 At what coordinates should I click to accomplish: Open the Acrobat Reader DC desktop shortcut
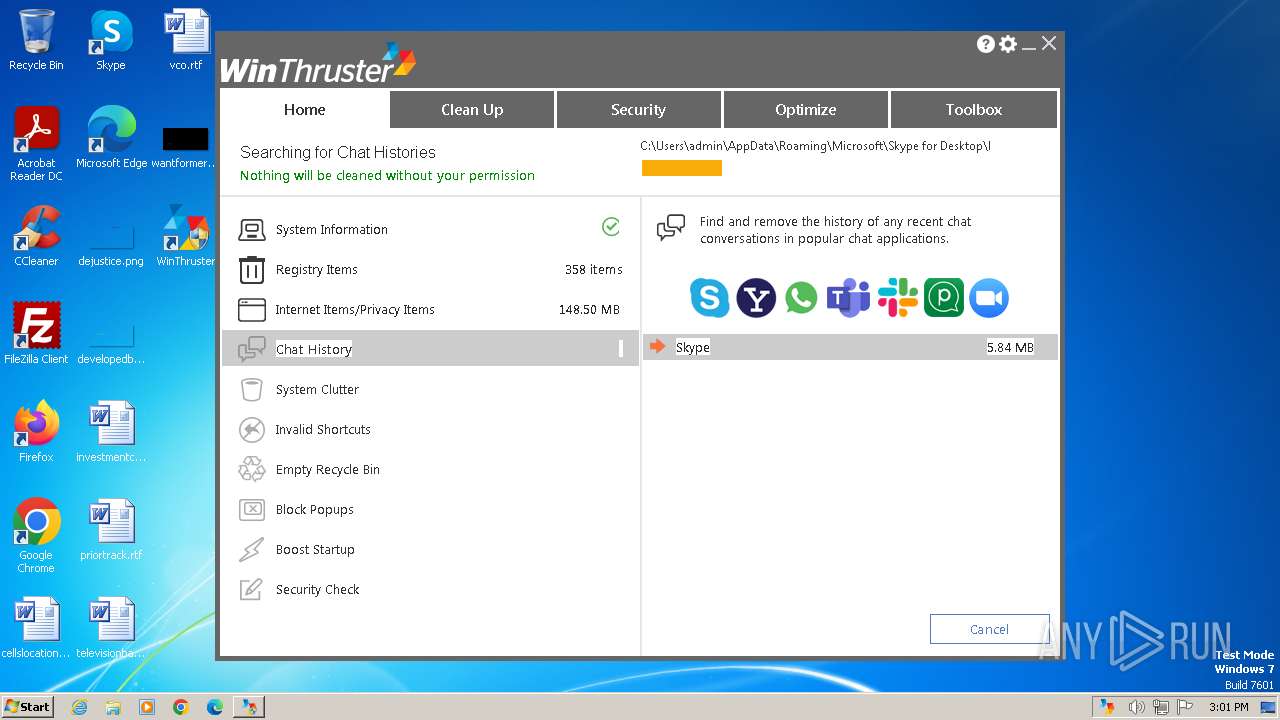36,143
